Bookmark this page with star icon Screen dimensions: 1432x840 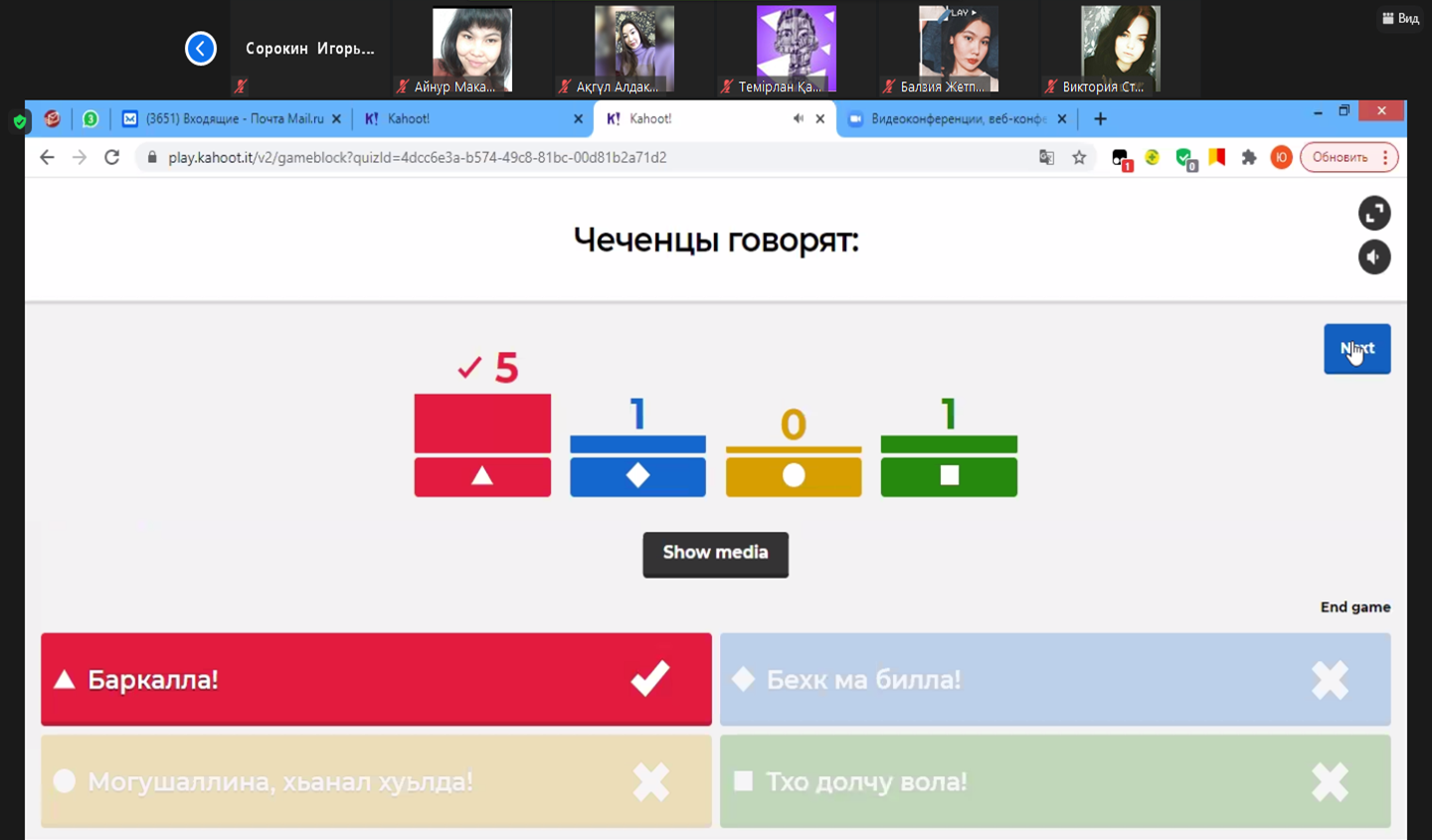point(1079,157)
